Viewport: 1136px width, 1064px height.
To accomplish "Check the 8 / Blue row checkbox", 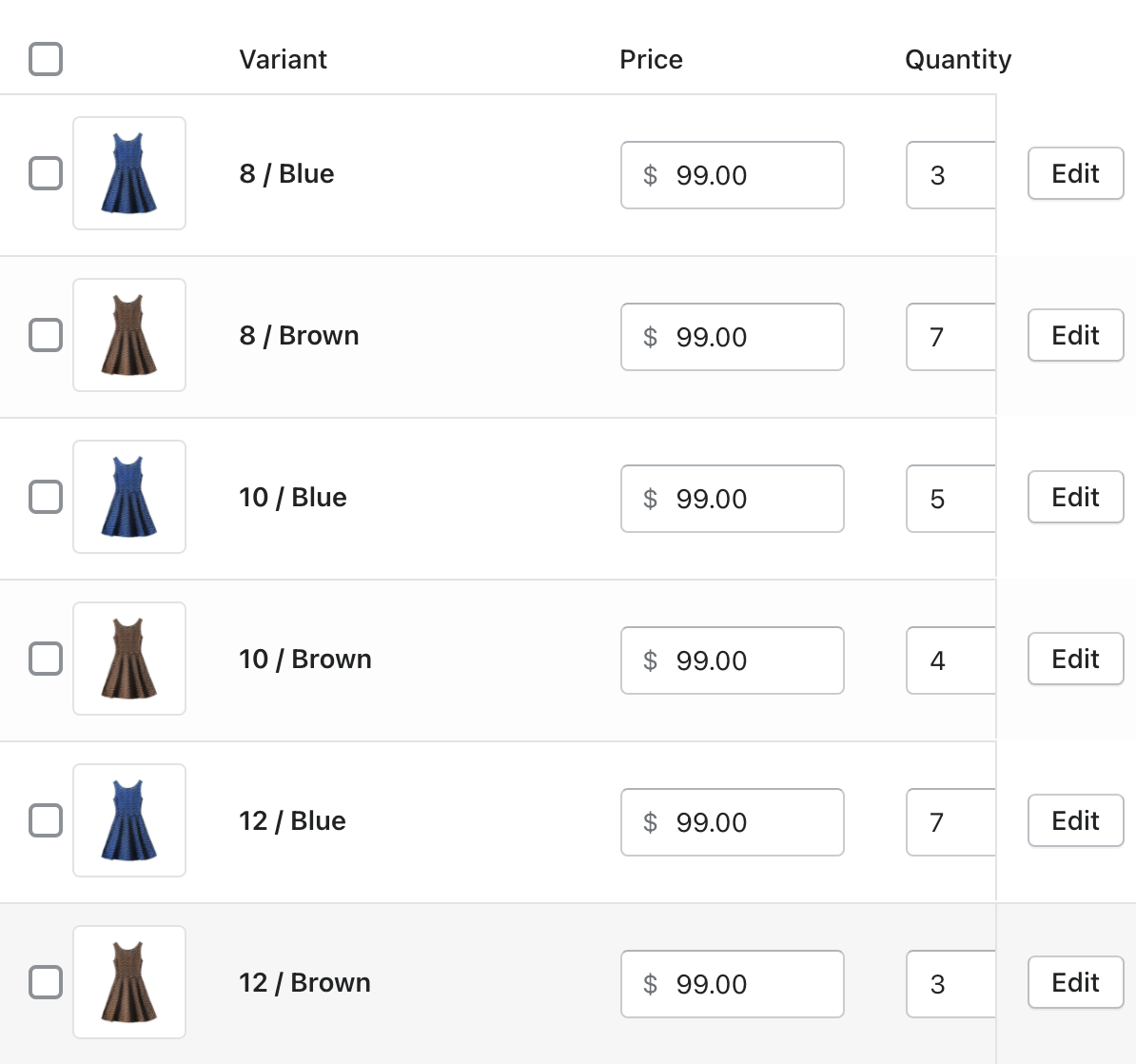I will [45, 173].
